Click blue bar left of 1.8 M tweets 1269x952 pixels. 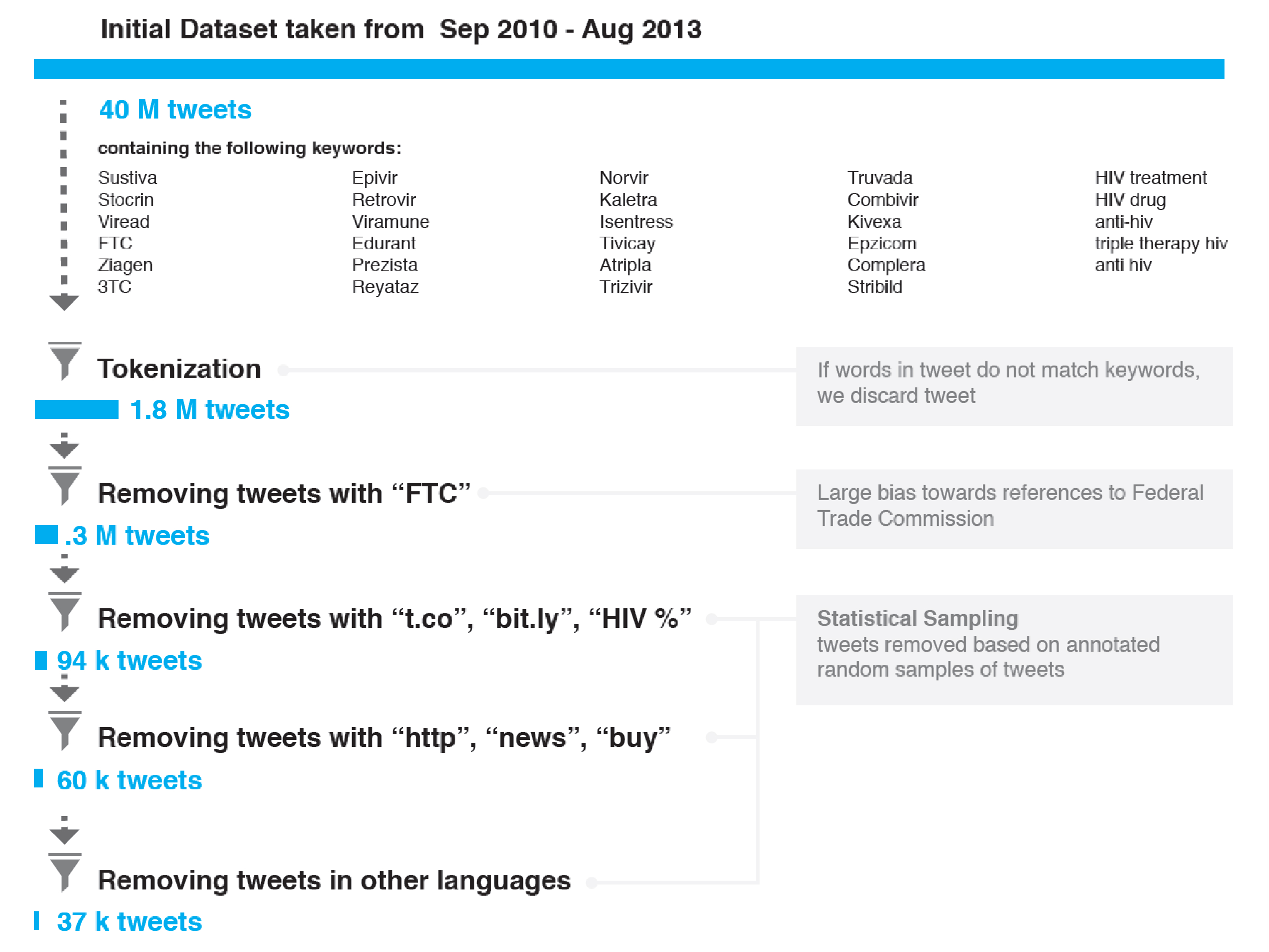(x=76, y=410)
